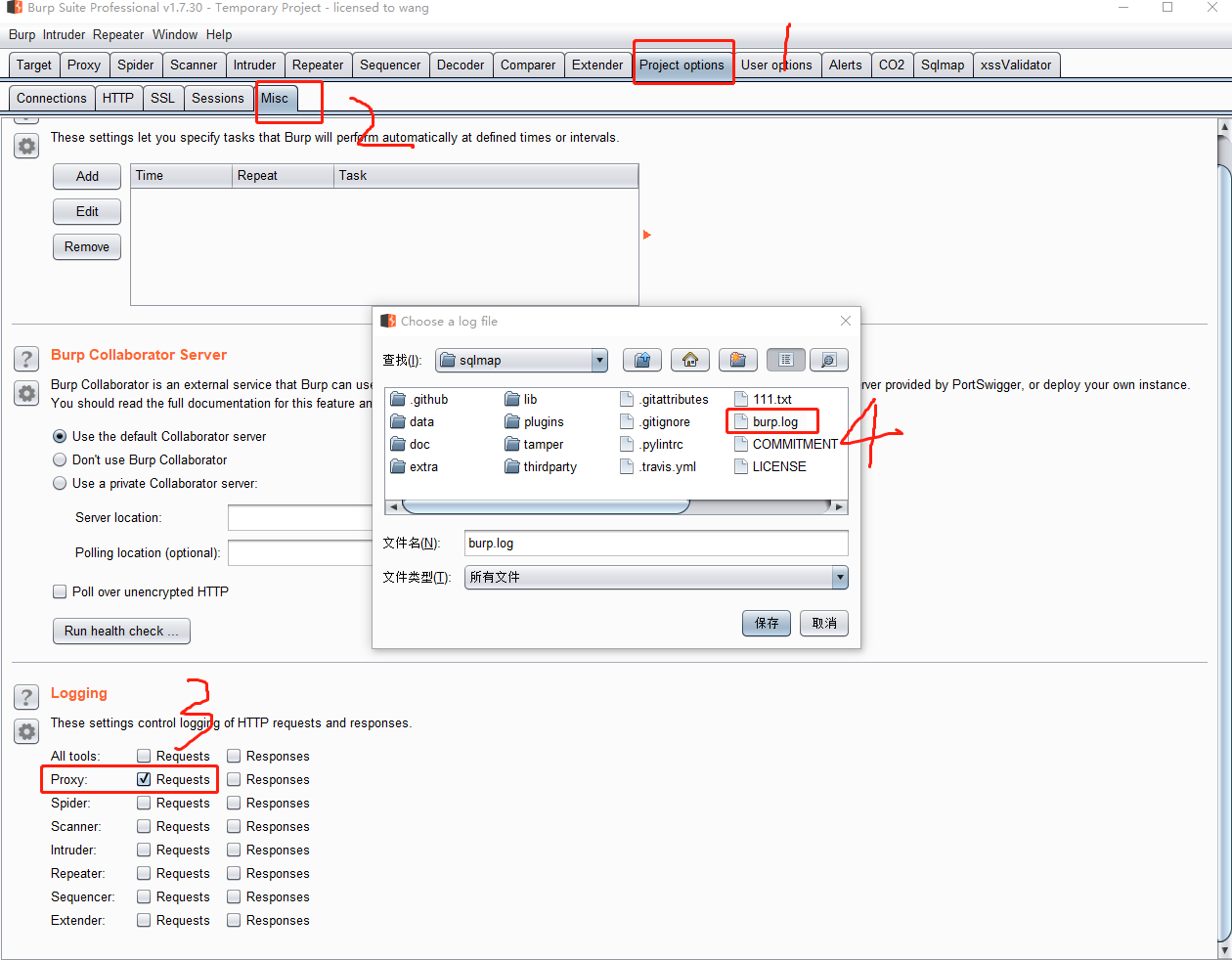
Task: Click the Server location input field
Action: click(x=300, y=517)
